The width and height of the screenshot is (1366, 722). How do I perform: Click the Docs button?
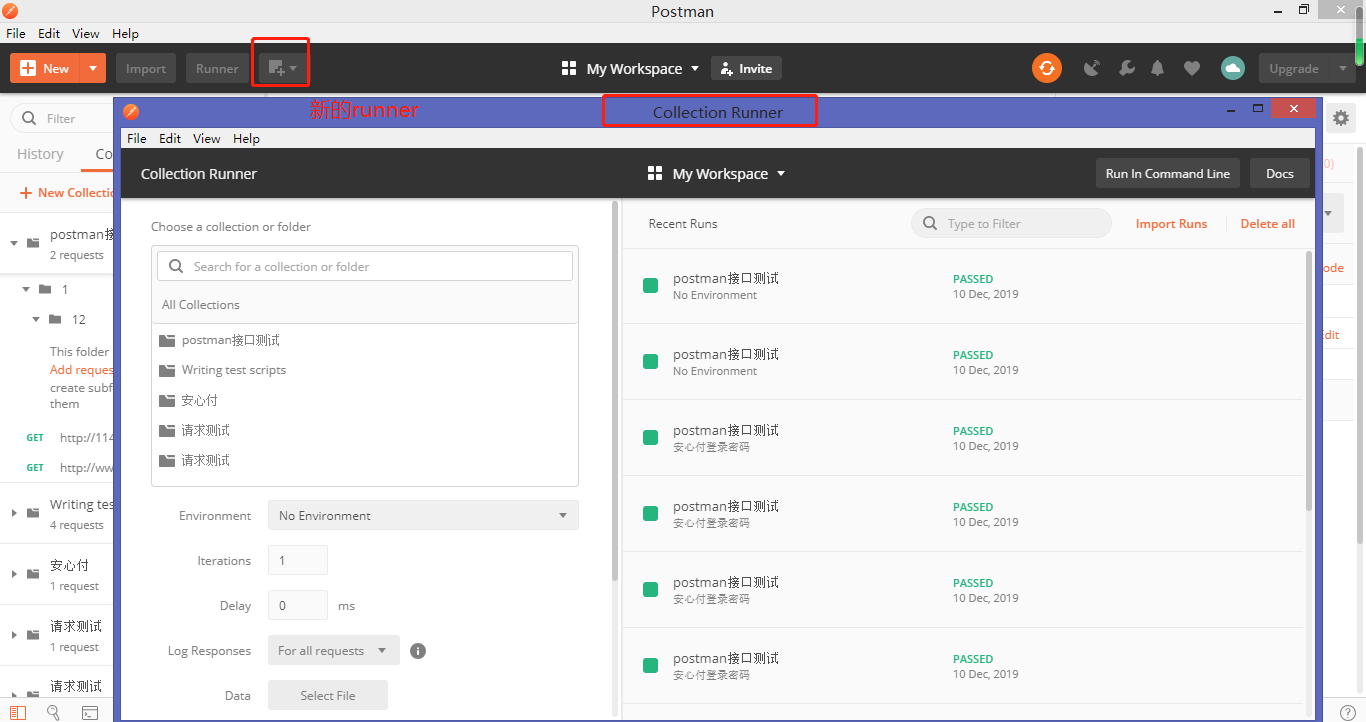click(x=1280, y=173)
